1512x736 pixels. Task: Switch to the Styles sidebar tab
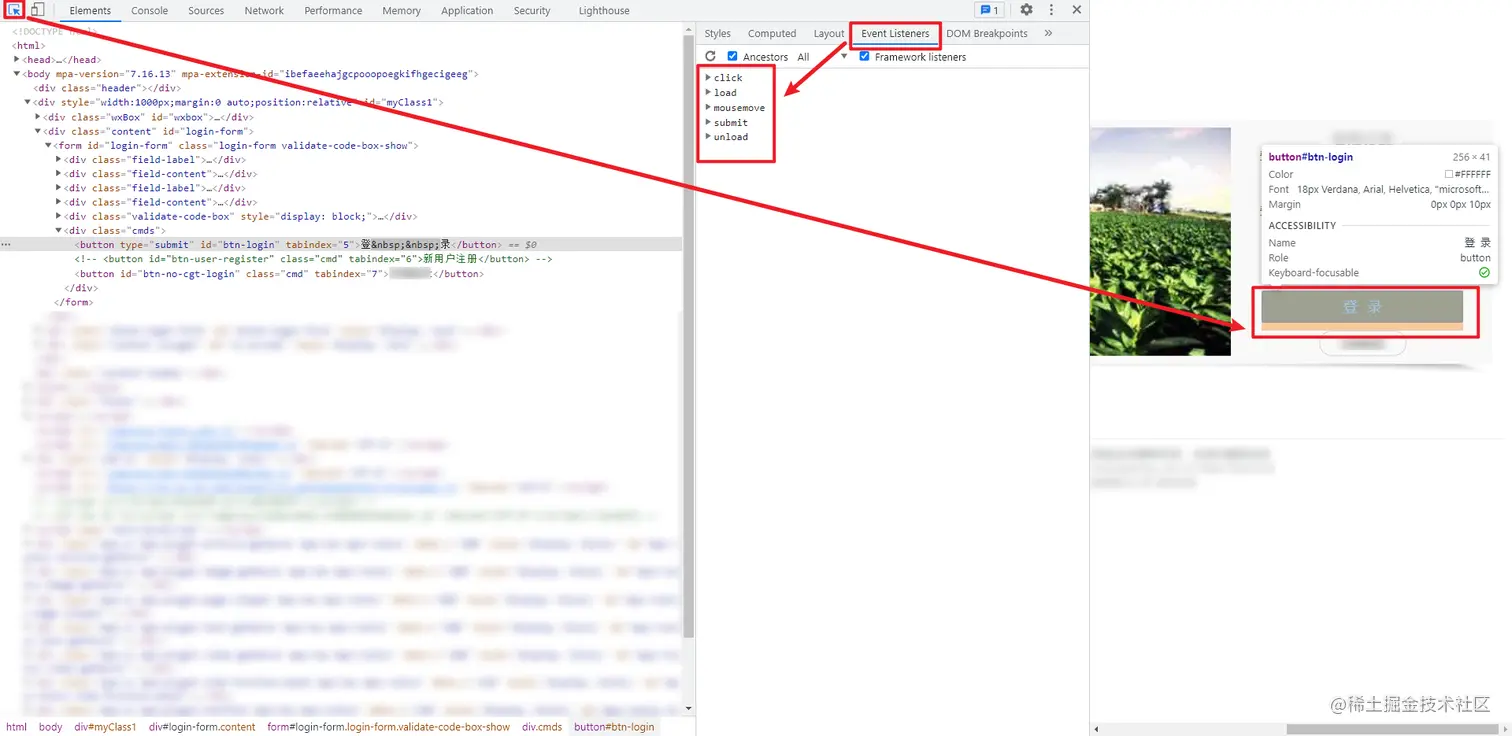tap(717, 33)
